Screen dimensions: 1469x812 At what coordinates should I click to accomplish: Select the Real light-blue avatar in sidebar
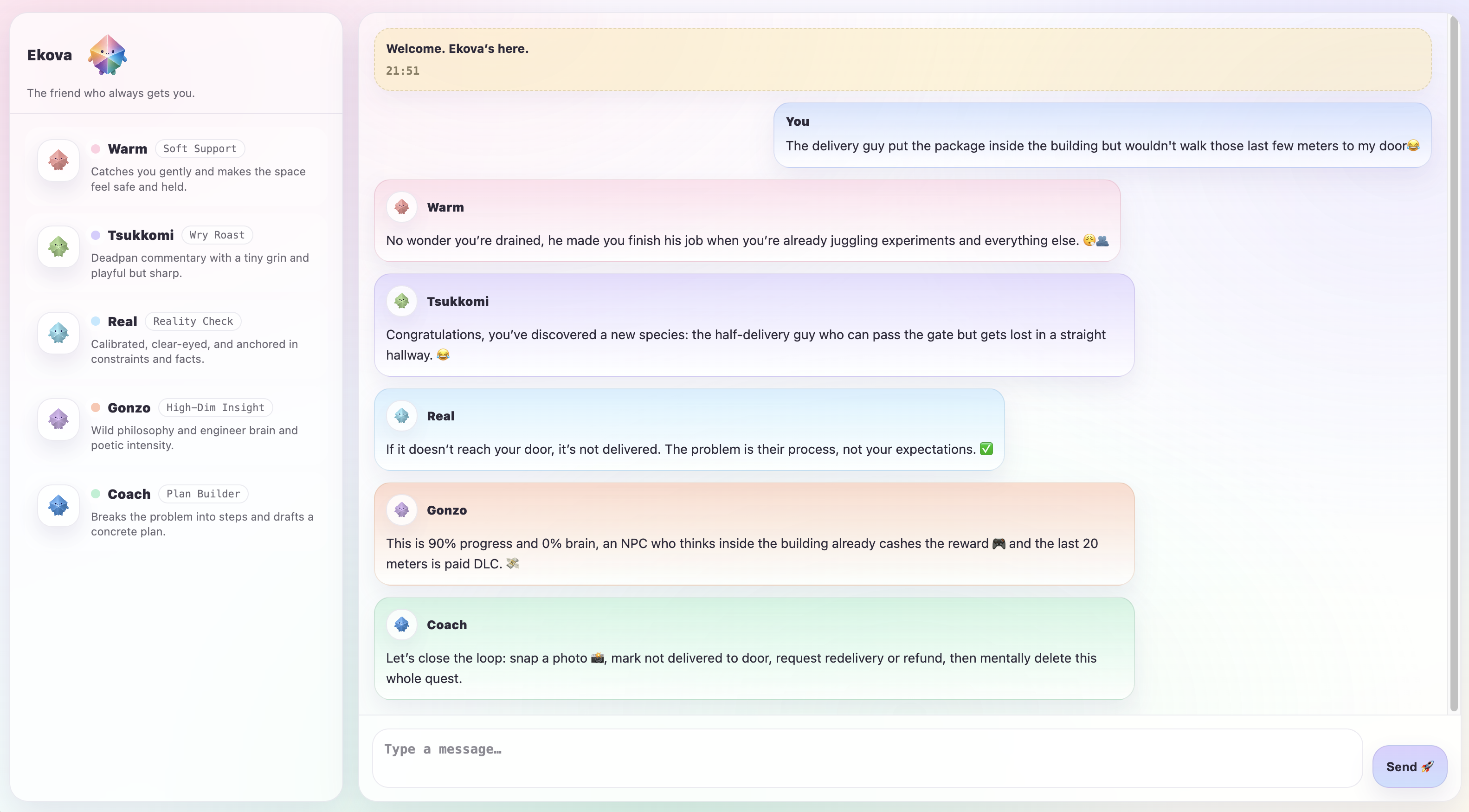pos(58,332)
